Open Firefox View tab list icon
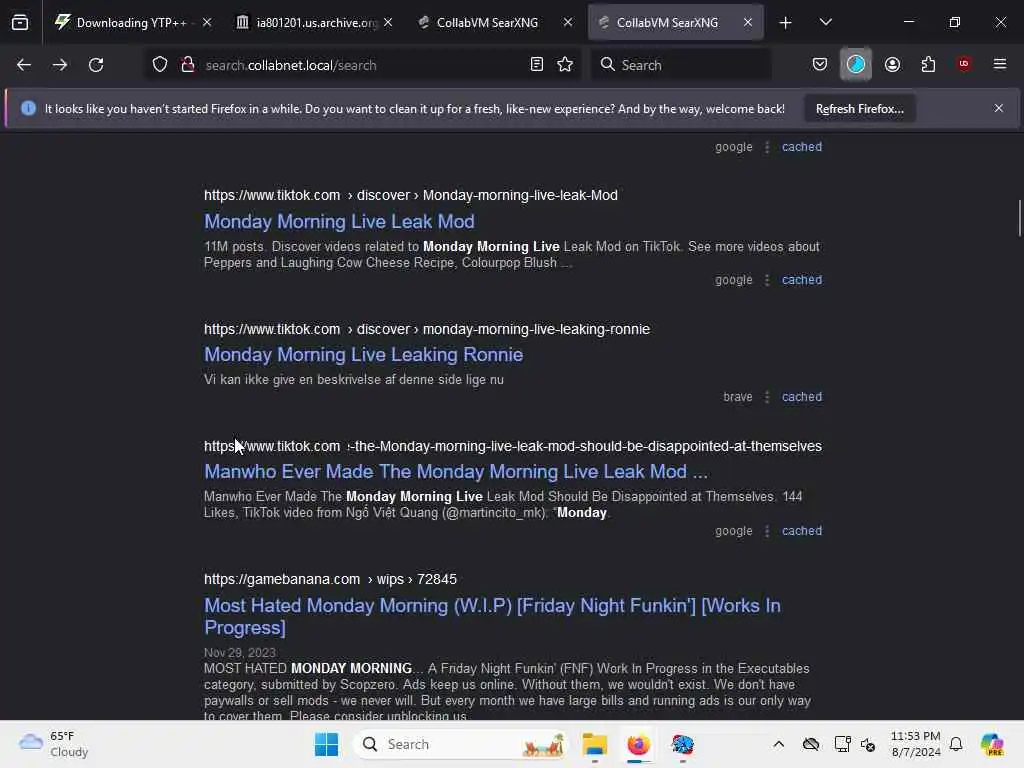This screenshot has width=1024, height=768. point(20,22)
